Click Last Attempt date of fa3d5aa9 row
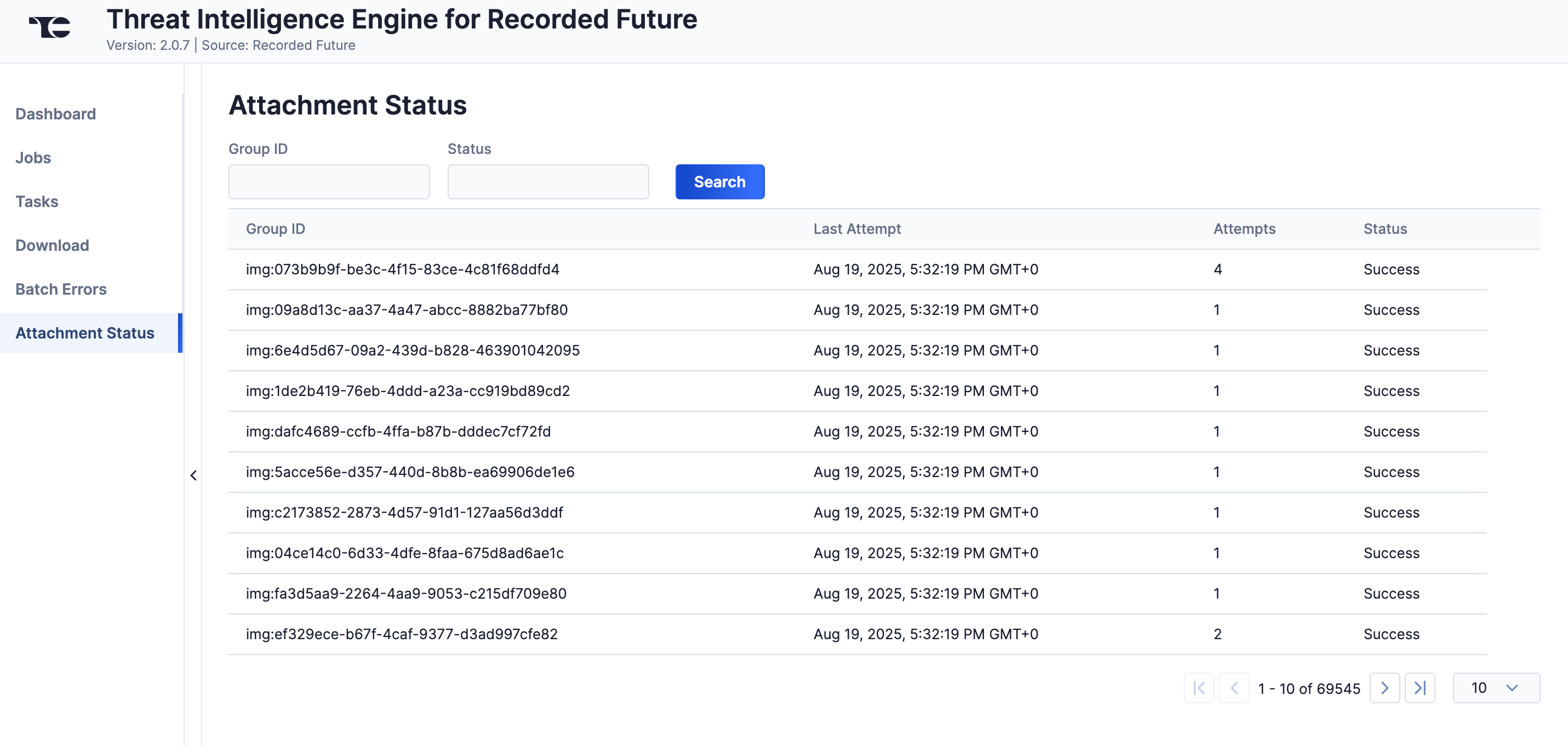The height and width of the screenshot is (746, 1568). pos(925,594)
